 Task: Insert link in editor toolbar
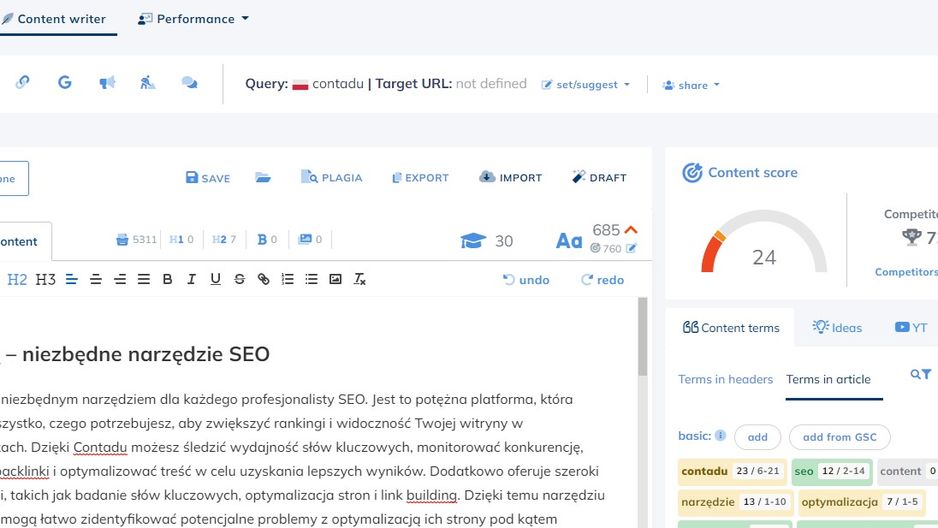click(263, 279)
